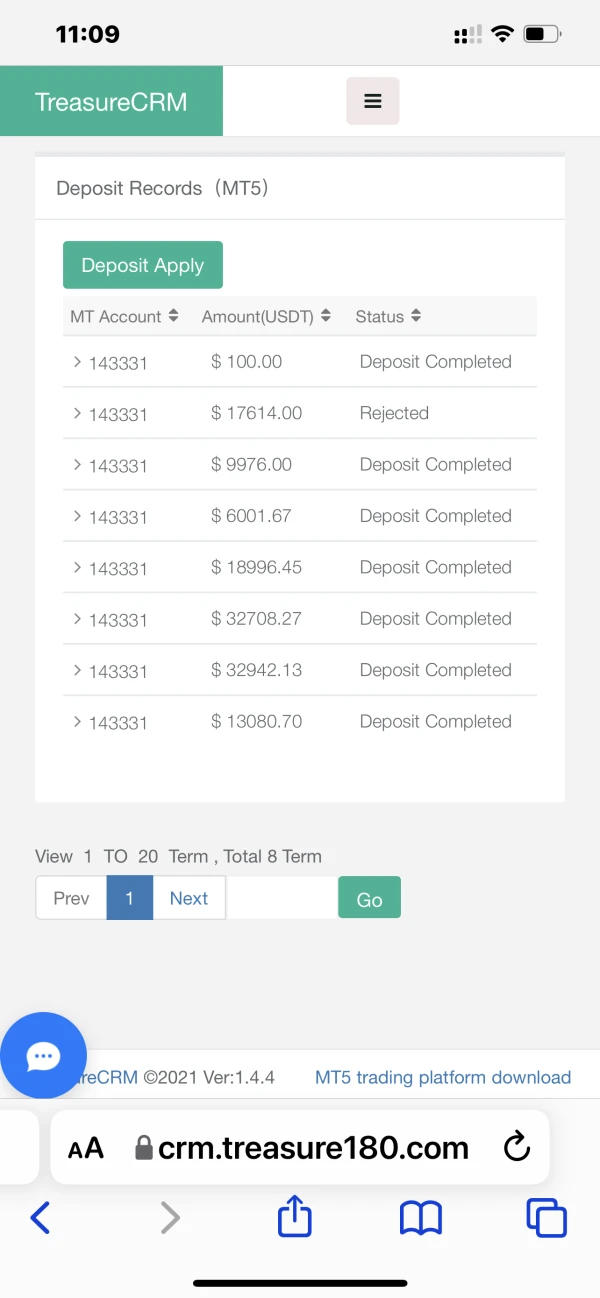Go to Next page

[x=189, y=898]
